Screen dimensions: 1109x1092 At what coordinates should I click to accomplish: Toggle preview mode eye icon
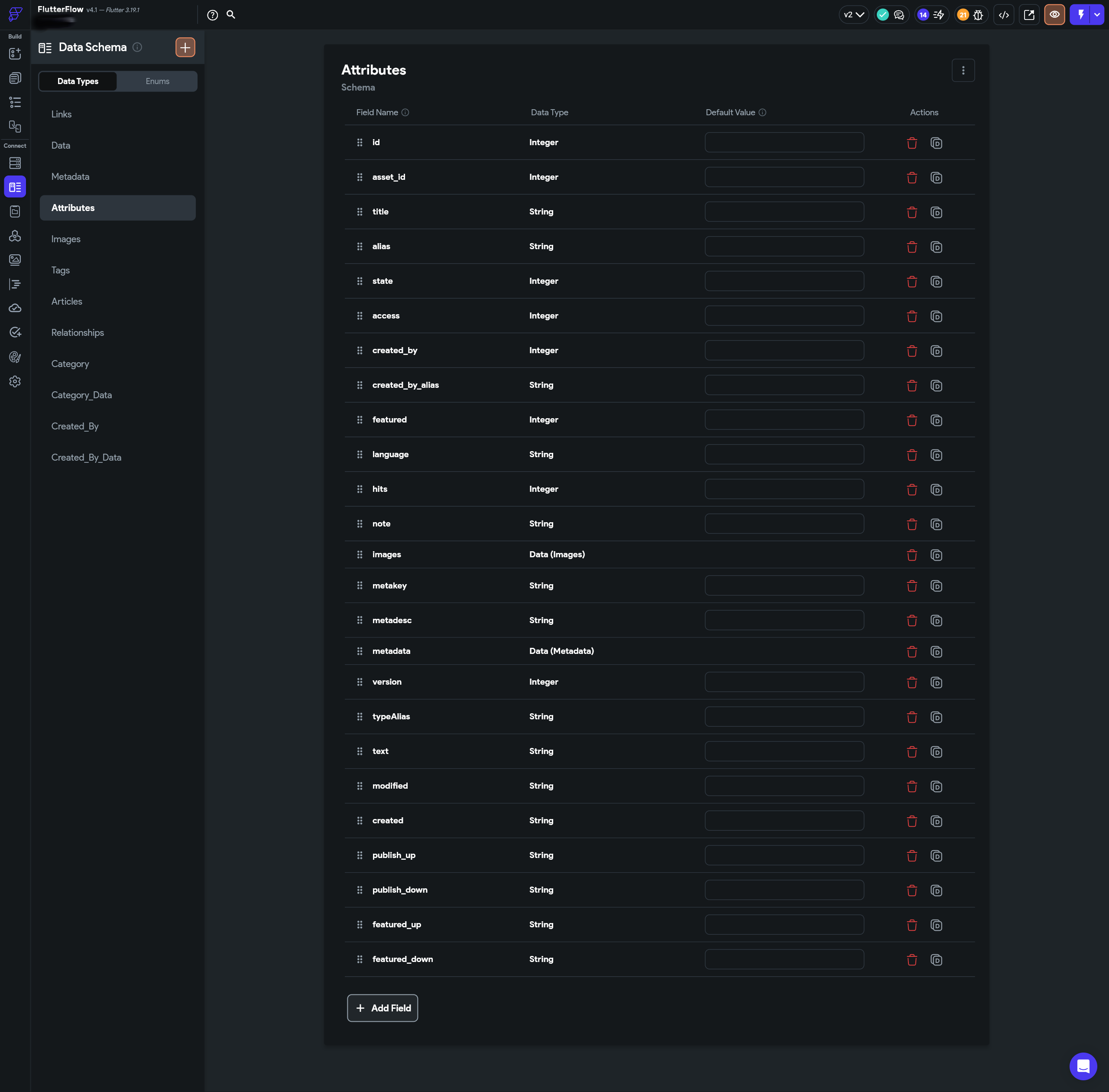[1054, 15]
